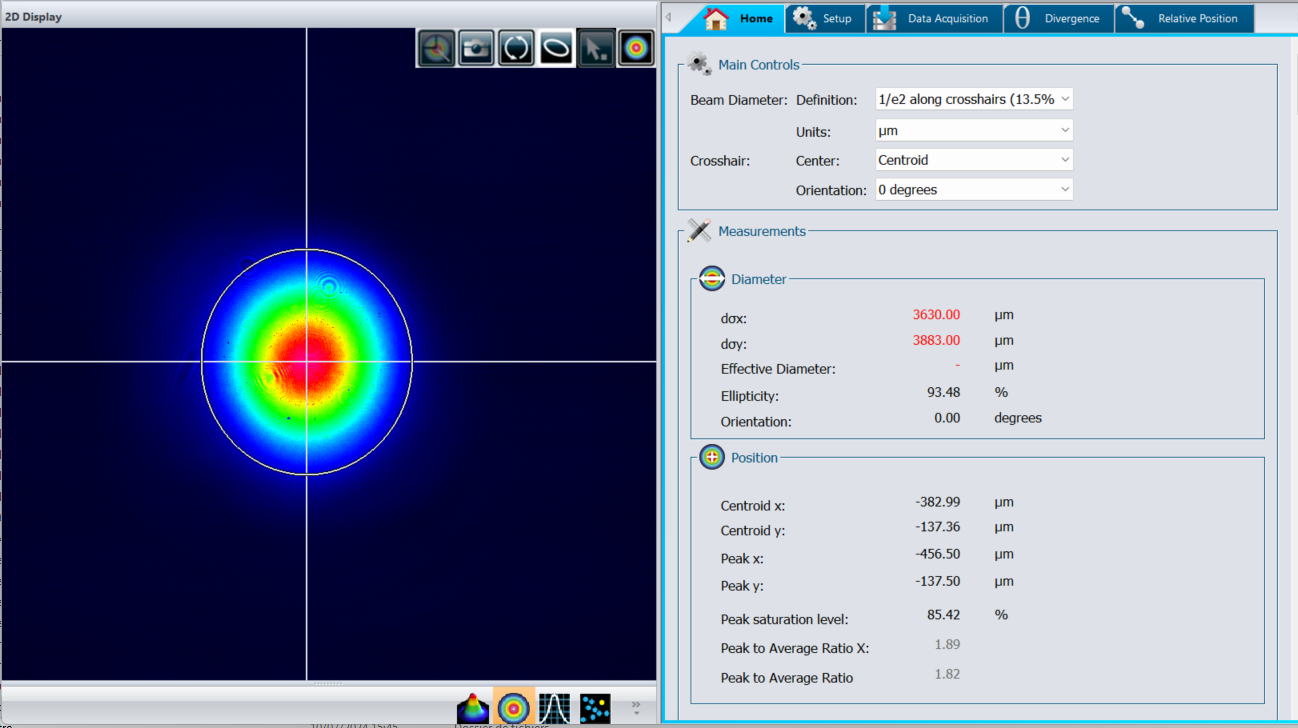Toggle the beam ellipse overlay icon
Screen dimensions: 1298x728
pyautogui.click(x=556, y=48)
